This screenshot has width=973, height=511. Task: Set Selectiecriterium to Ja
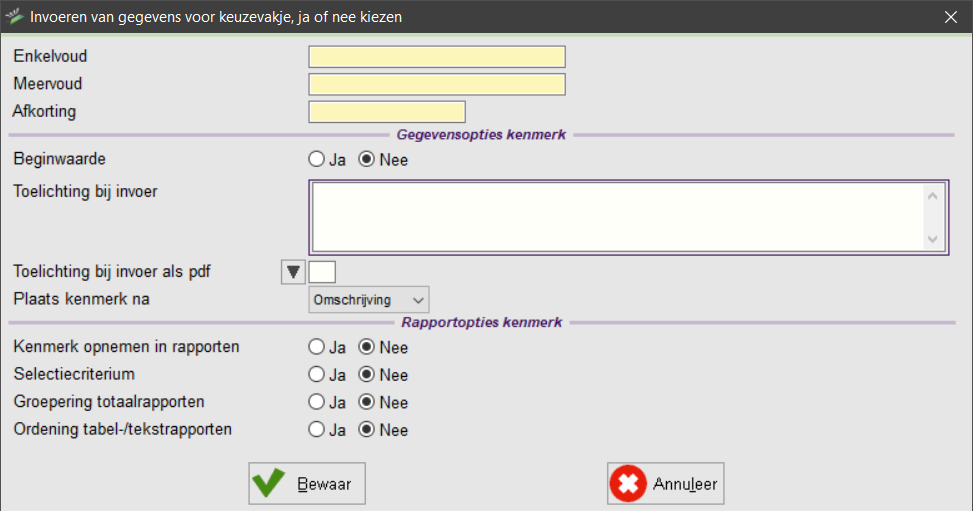(x=317, y=375)
